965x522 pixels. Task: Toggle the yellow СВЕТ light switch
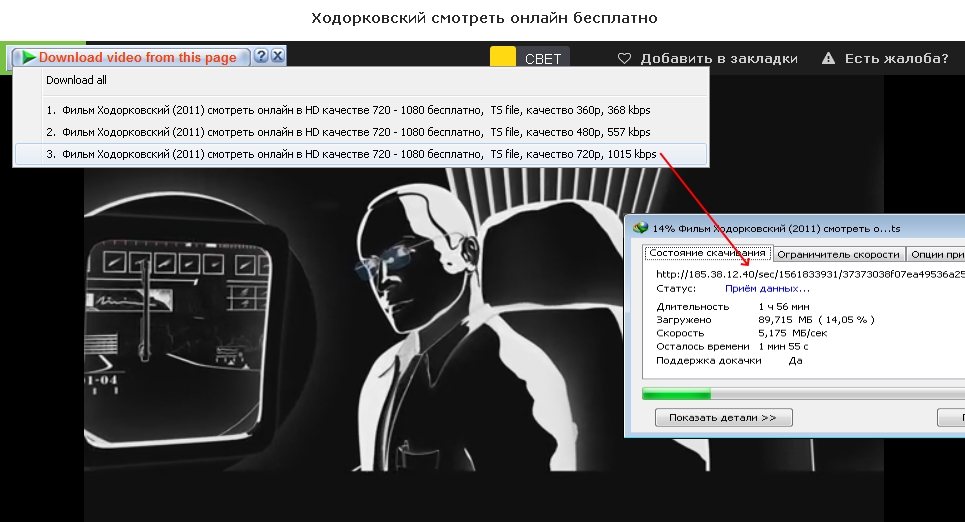503,57
